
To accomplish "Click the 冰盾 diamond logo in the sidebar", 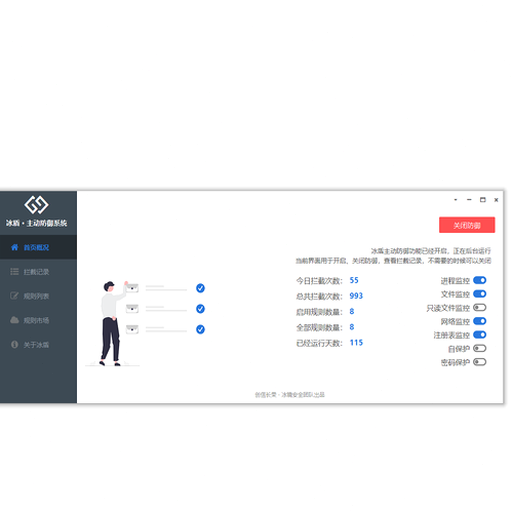I will [36, 205].
